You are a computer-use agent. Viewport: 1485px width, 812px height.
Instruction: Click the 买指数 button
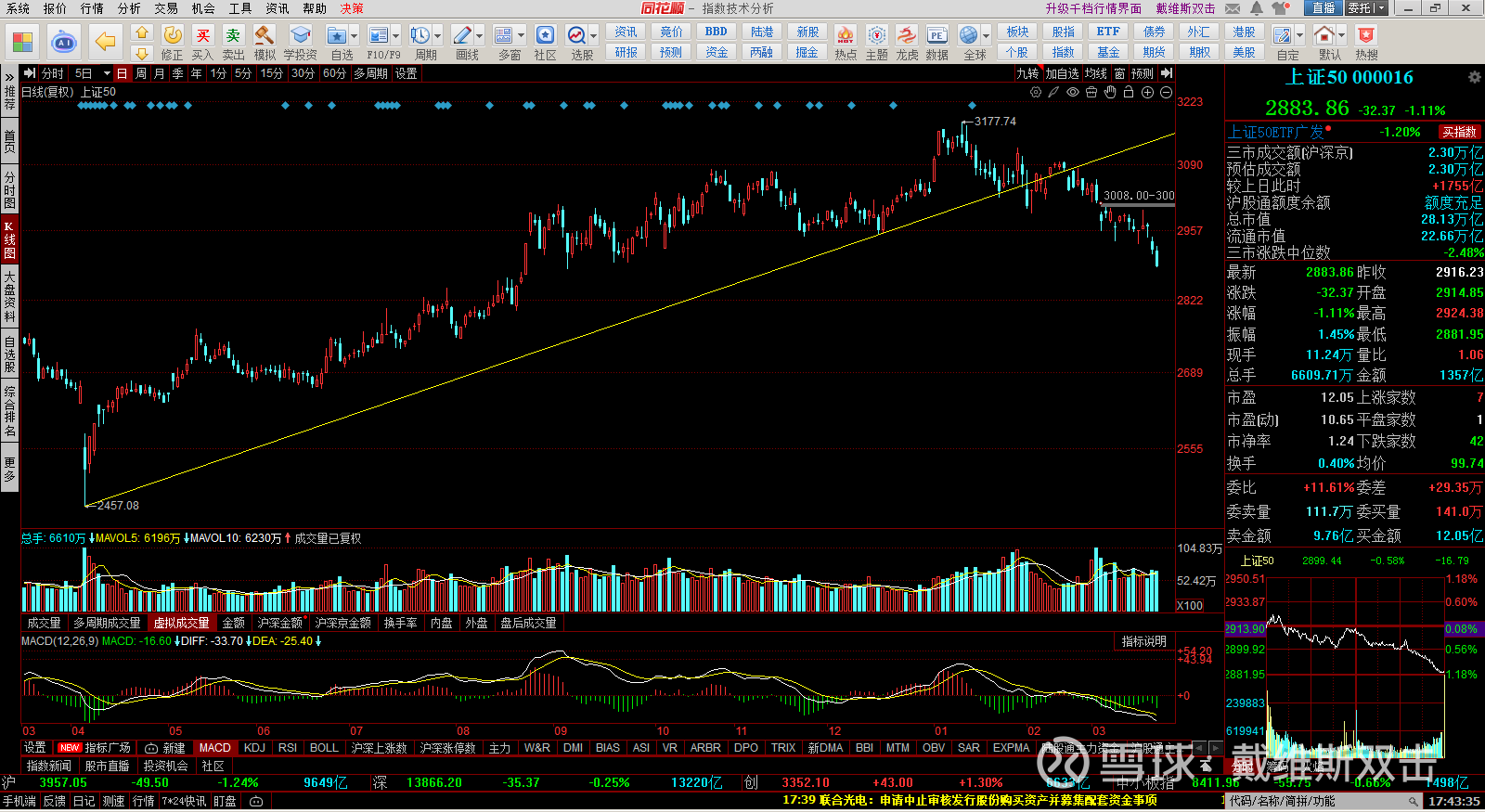[x=1459, y=132]
